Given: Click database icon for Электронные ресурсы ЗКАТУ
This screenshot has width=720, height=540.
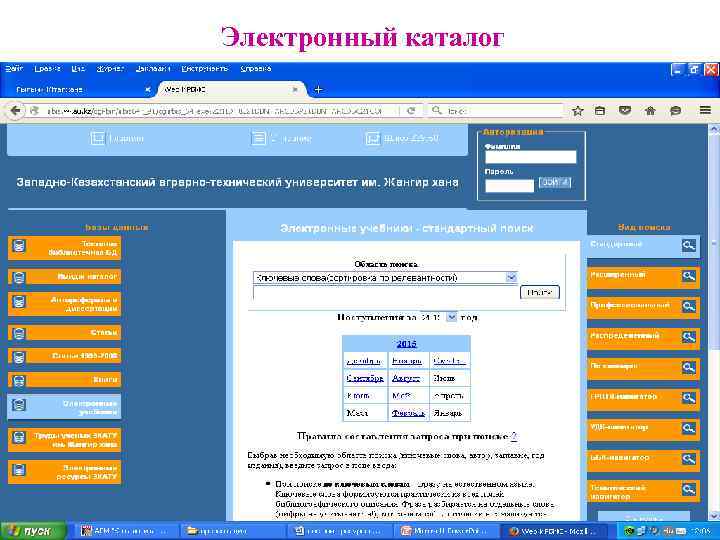Looking at the screenshot, I should [x=19, y=471].
